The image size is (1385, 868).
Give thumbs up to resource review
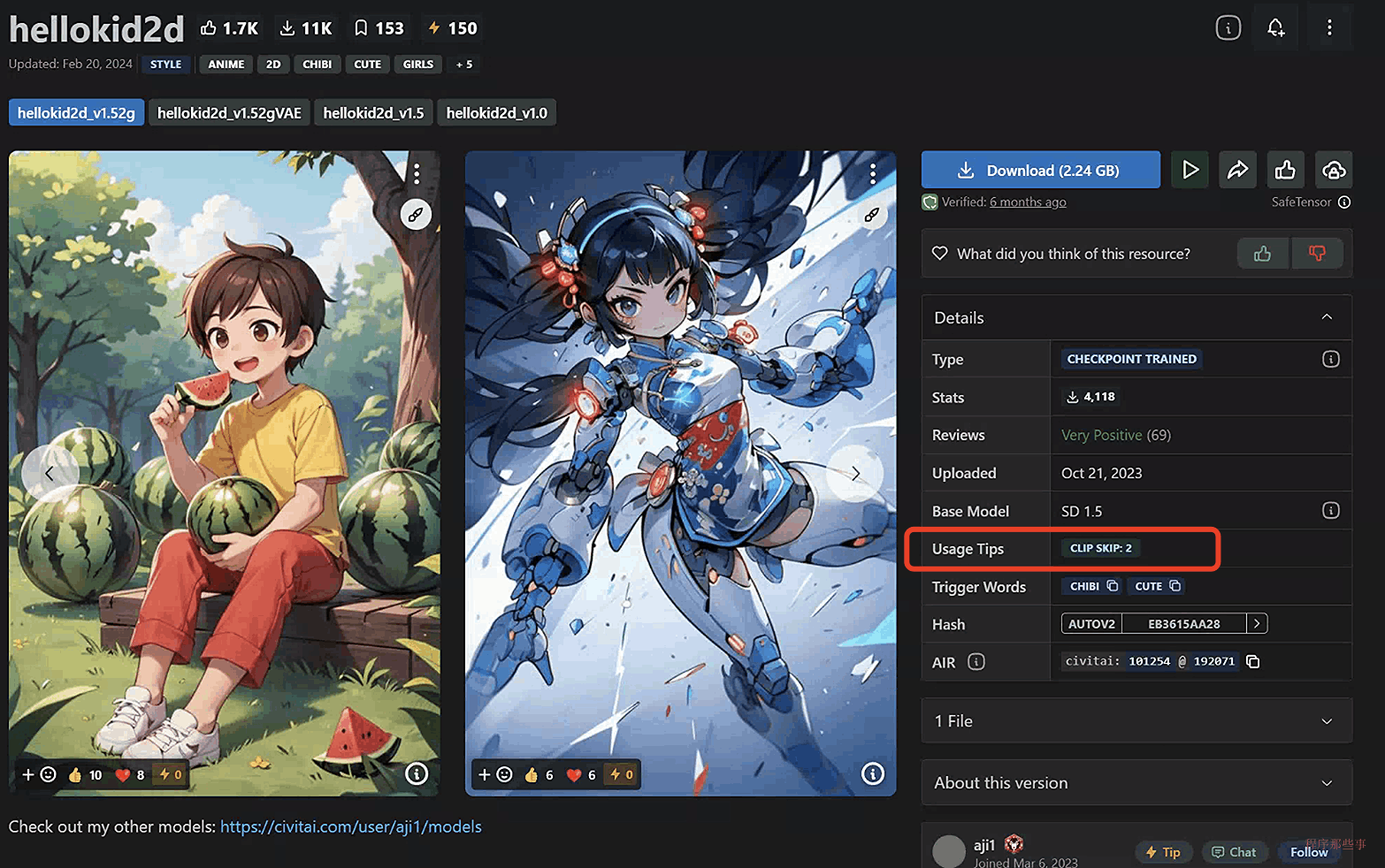[1262, 254]
